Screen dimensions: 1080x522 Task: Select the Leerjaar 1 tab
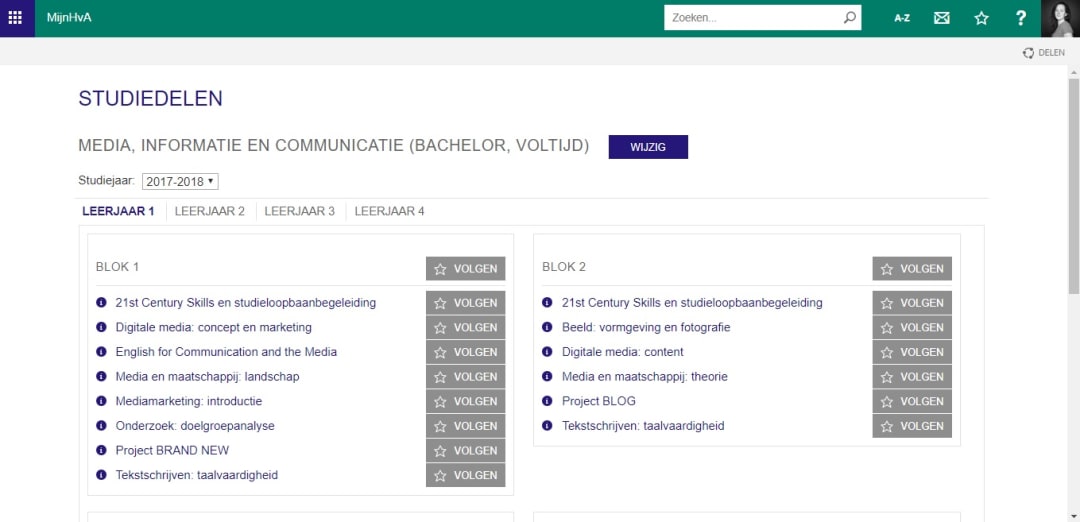pyautogui.click(x=118, y=211)
